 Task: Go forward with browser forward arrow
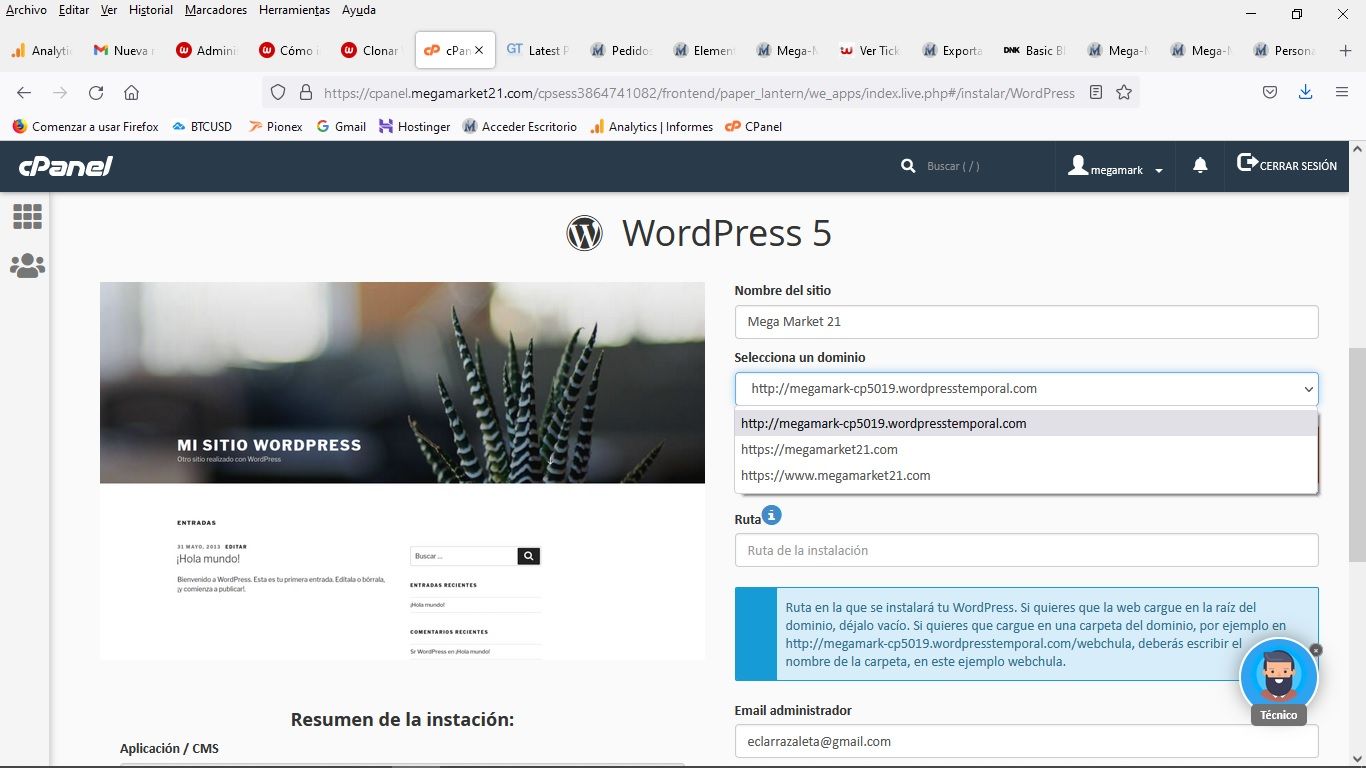point(60,92)
